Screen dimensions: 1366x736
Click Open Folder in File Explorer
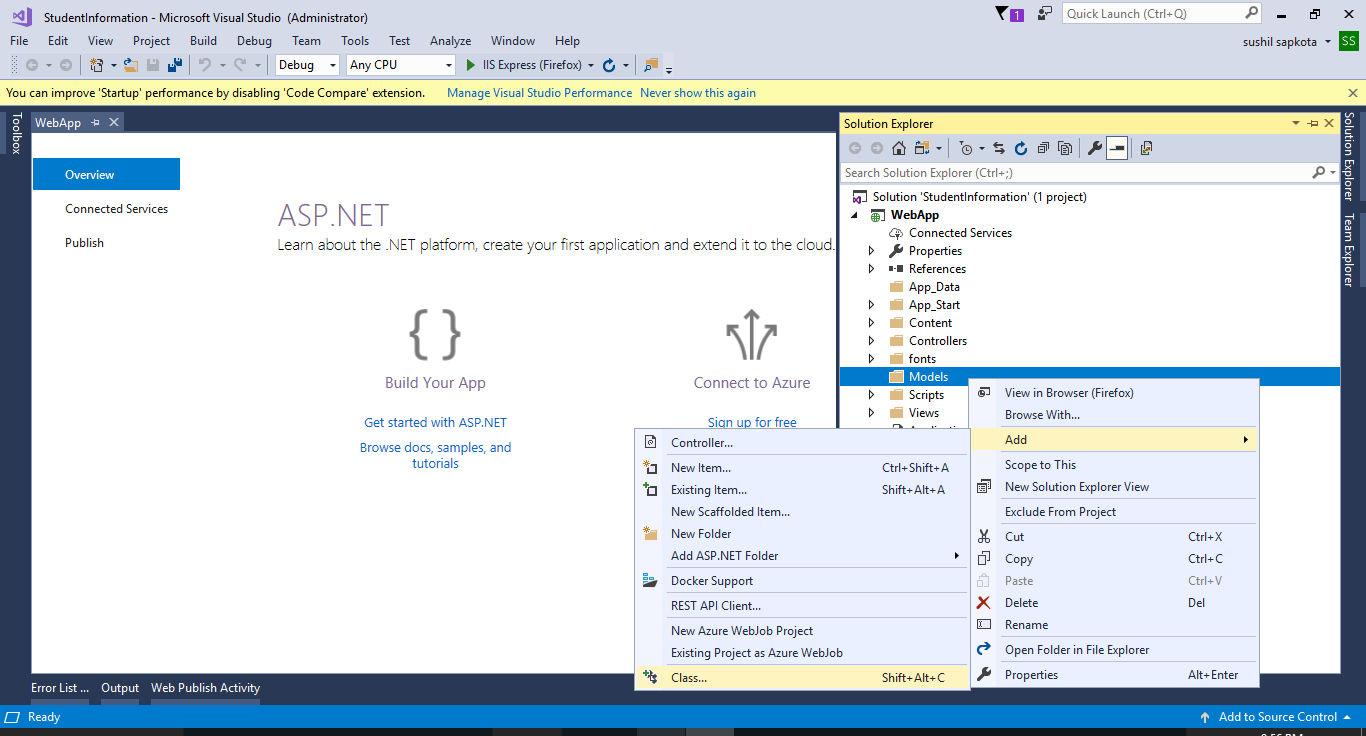click(x=1114, y=650)
